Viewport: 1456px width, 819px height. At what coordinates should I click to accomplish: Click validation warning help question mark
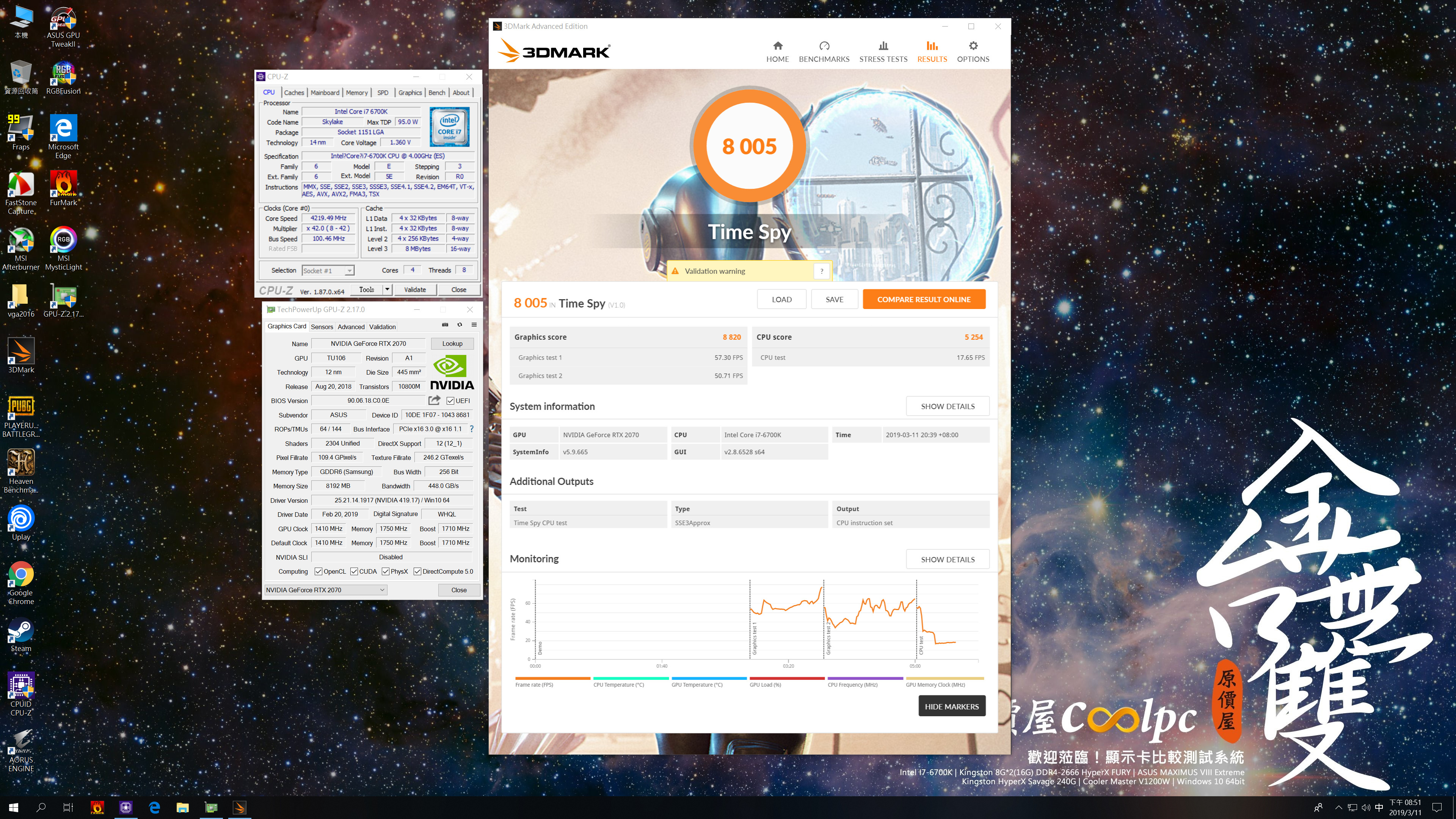coord(822,271)
